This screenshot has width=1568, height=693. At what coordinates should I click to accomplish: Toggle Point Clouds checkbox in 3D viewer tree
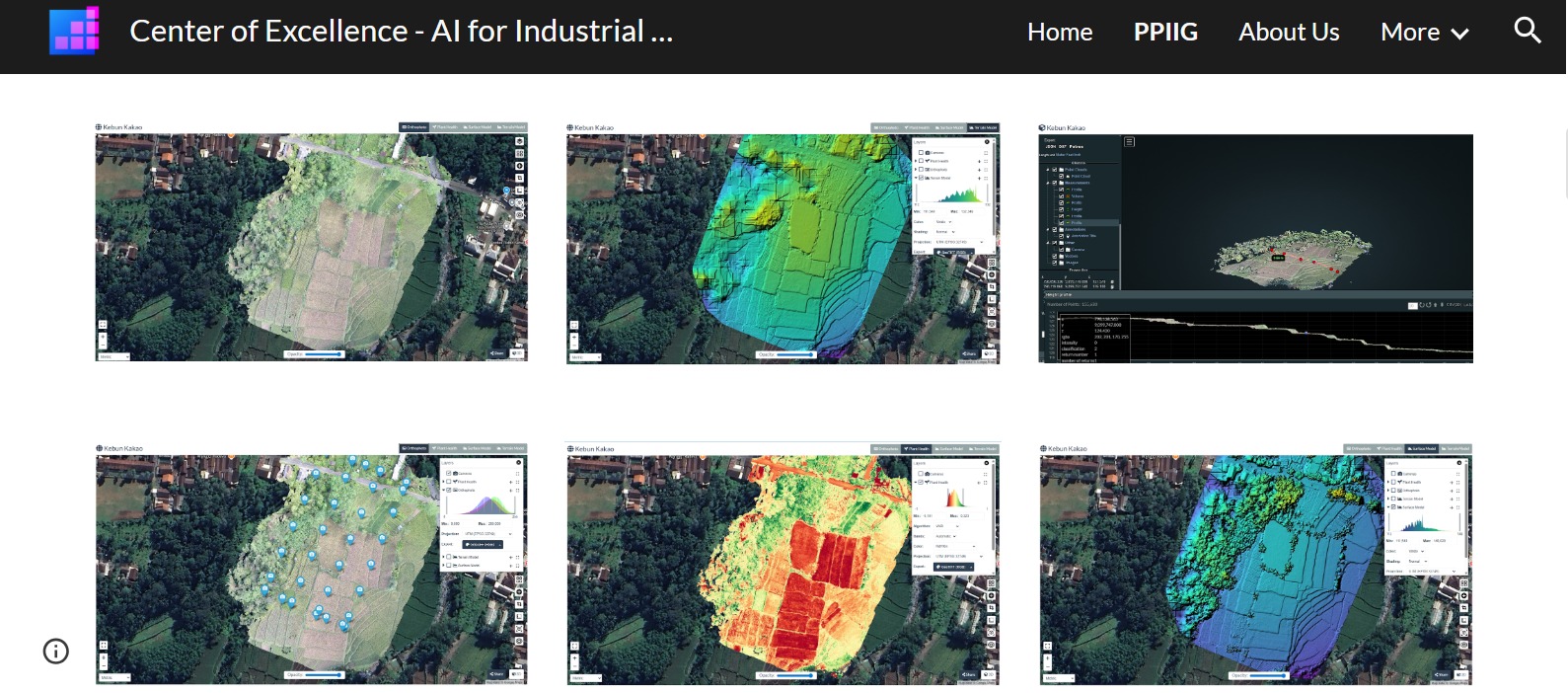pyautogui.click(x=1054, y=170)
